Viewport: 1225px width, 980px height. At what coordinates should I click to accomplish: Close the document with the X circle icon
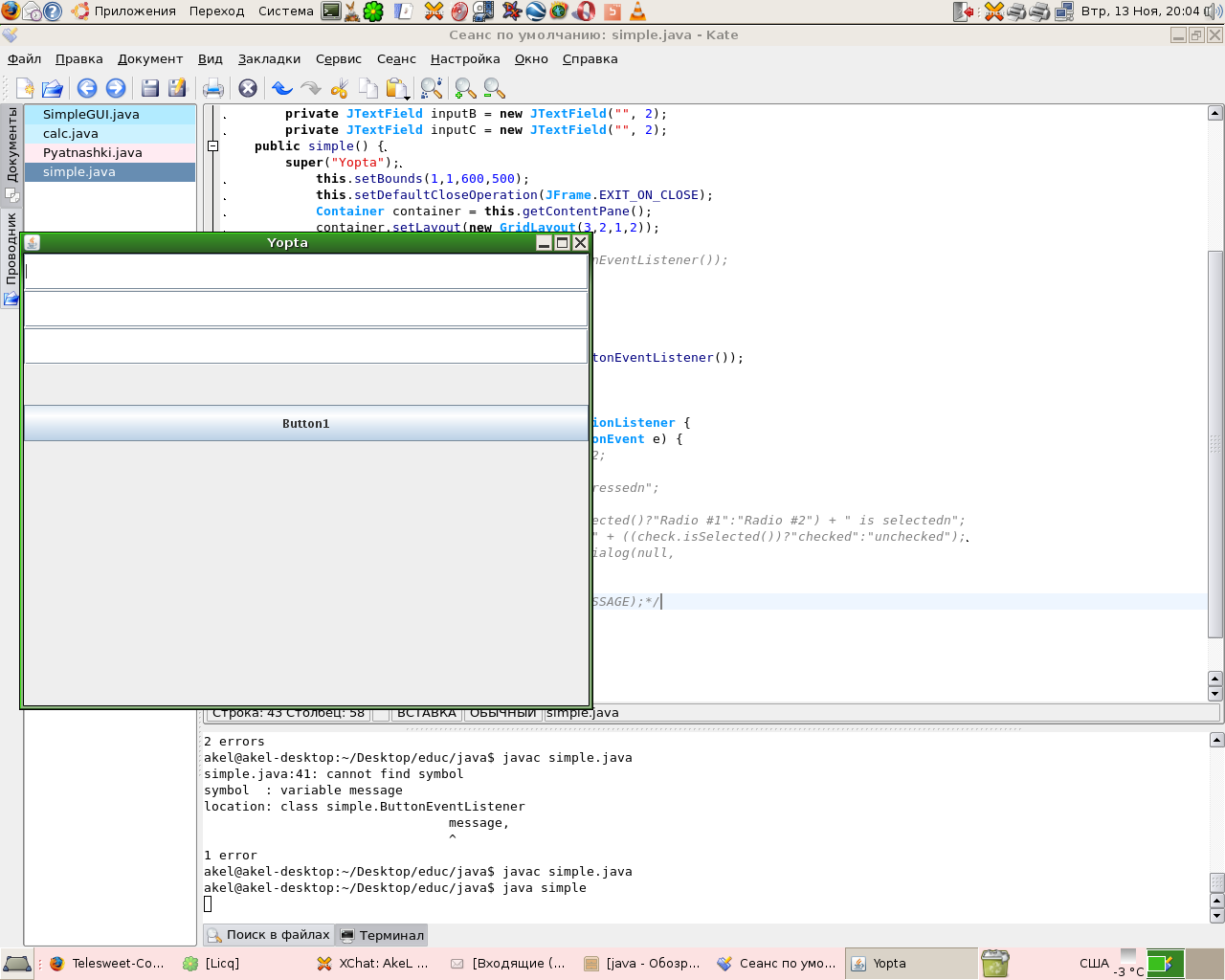click(x=248, y=89)
